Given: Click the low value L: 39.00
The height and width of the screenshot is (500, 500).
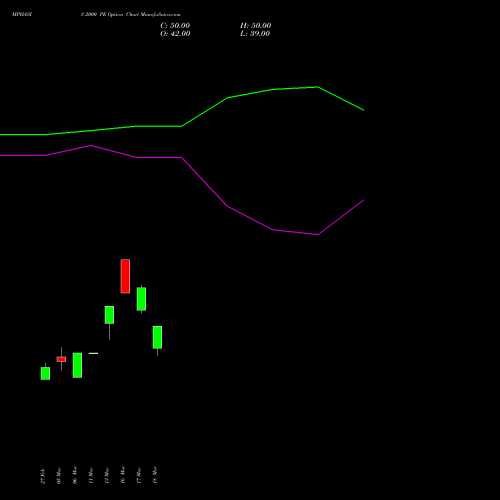Looking at the screenshot, I should pyautogui.click(x=255, y=34).
